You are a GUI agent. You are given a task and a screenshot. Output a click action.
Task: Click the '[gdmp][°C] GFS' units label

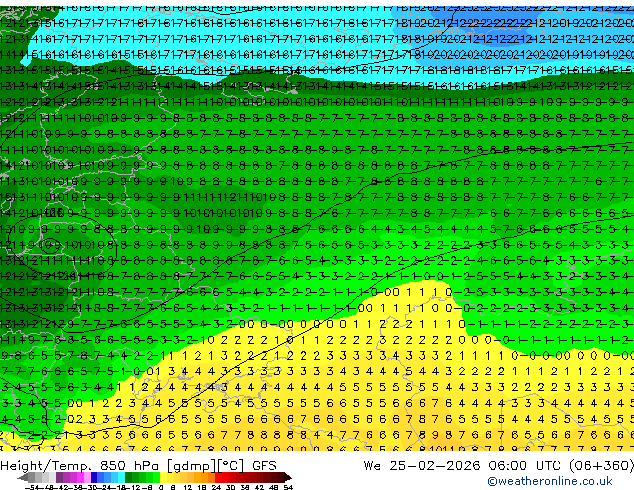(x=222, y=466)
